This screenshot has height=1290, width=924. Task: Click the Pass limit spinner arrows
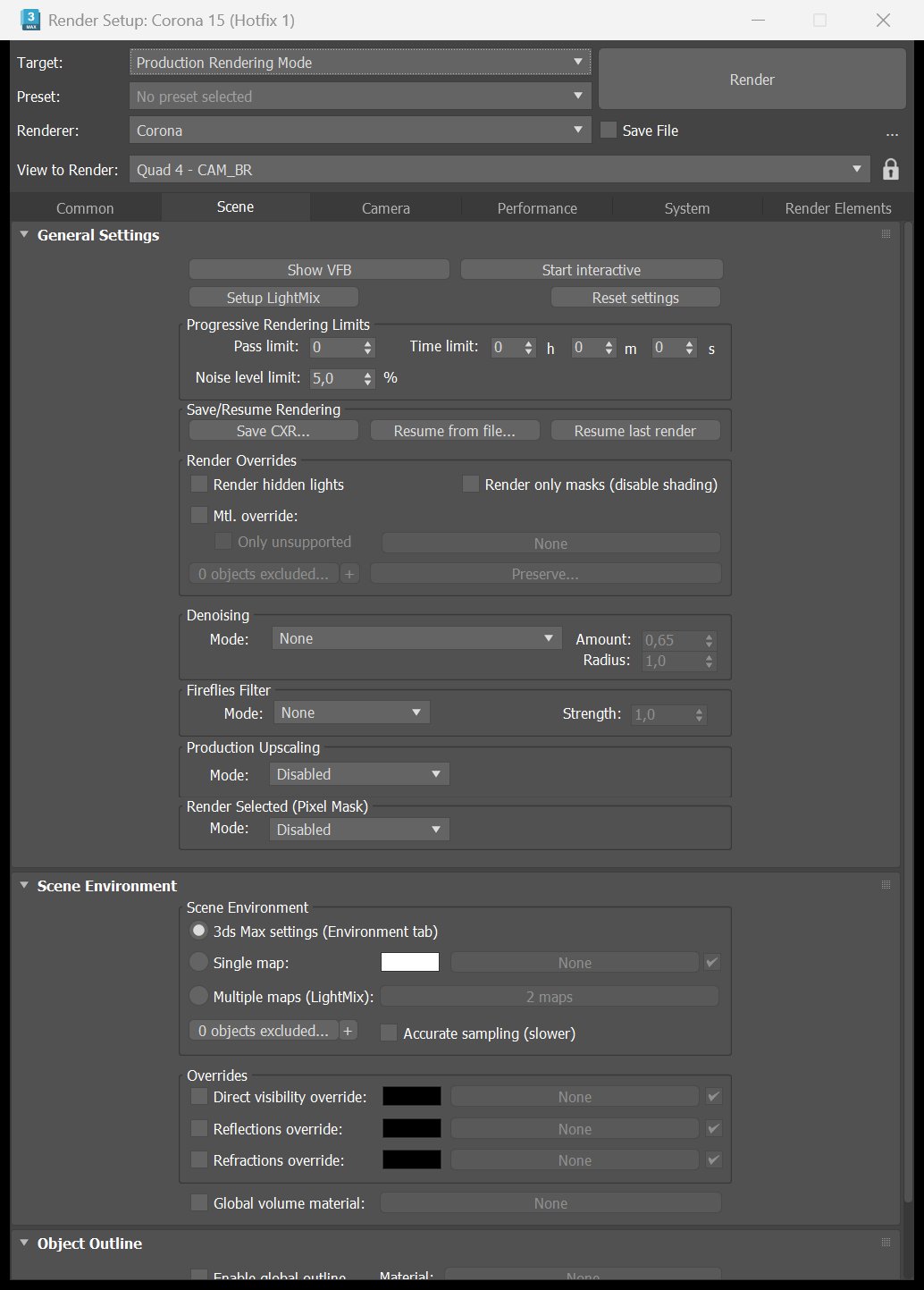coord(367,348)
